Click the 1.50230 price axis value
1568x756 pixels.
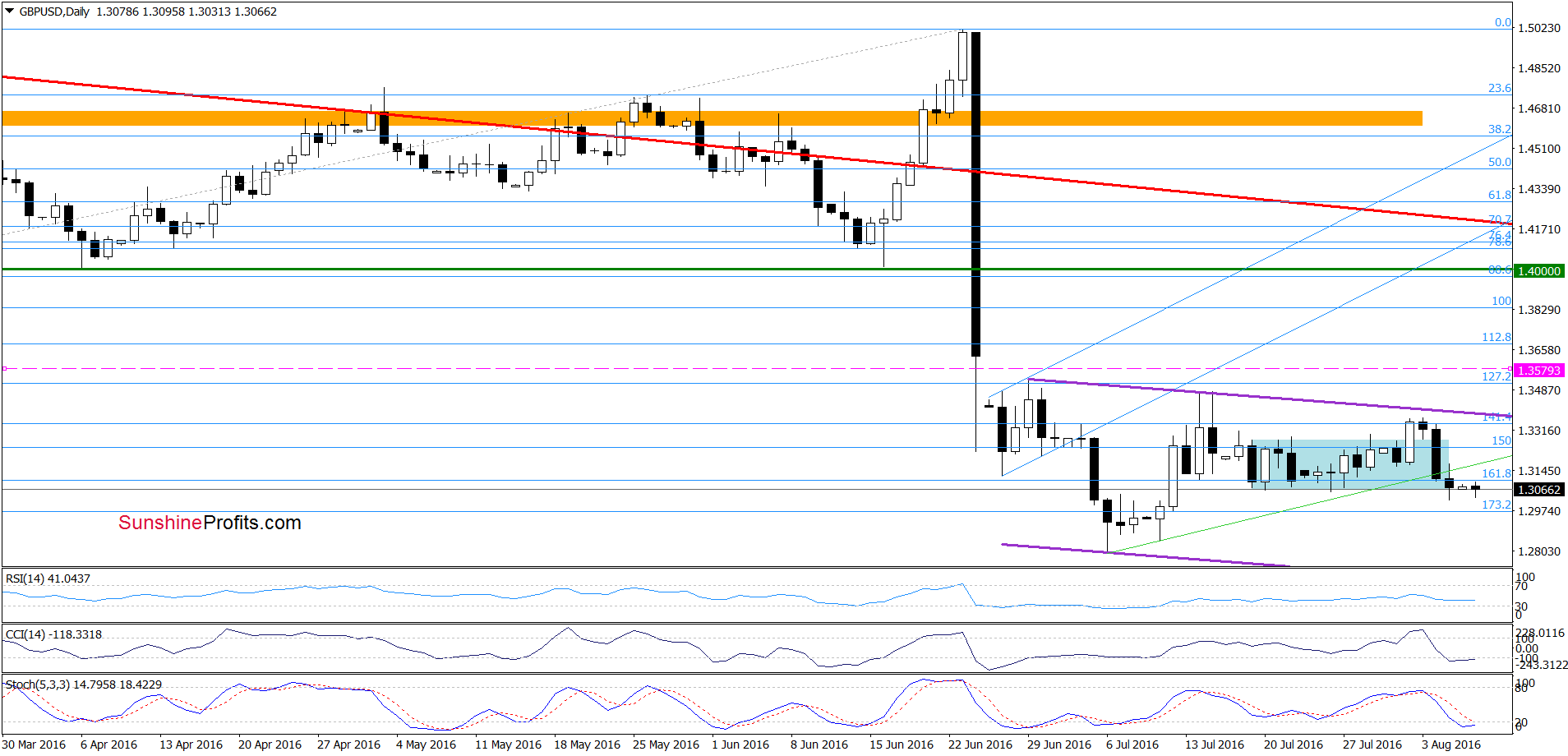[x=1538, y=28]
